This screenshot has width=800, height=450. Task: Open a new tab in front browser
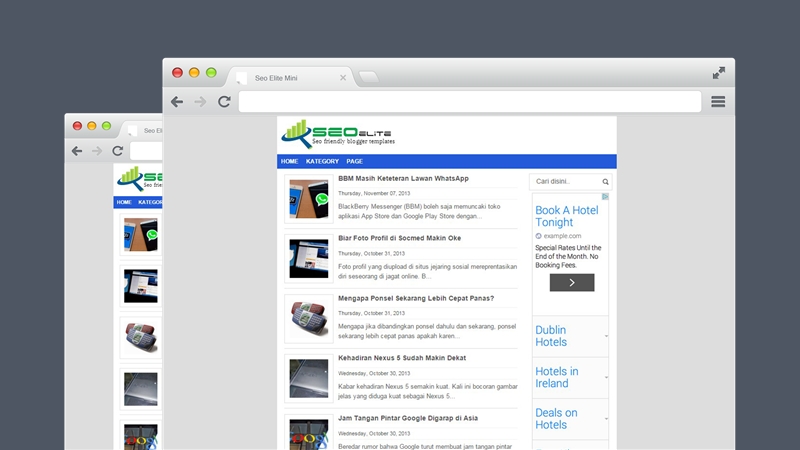click(x=369, y=77)
